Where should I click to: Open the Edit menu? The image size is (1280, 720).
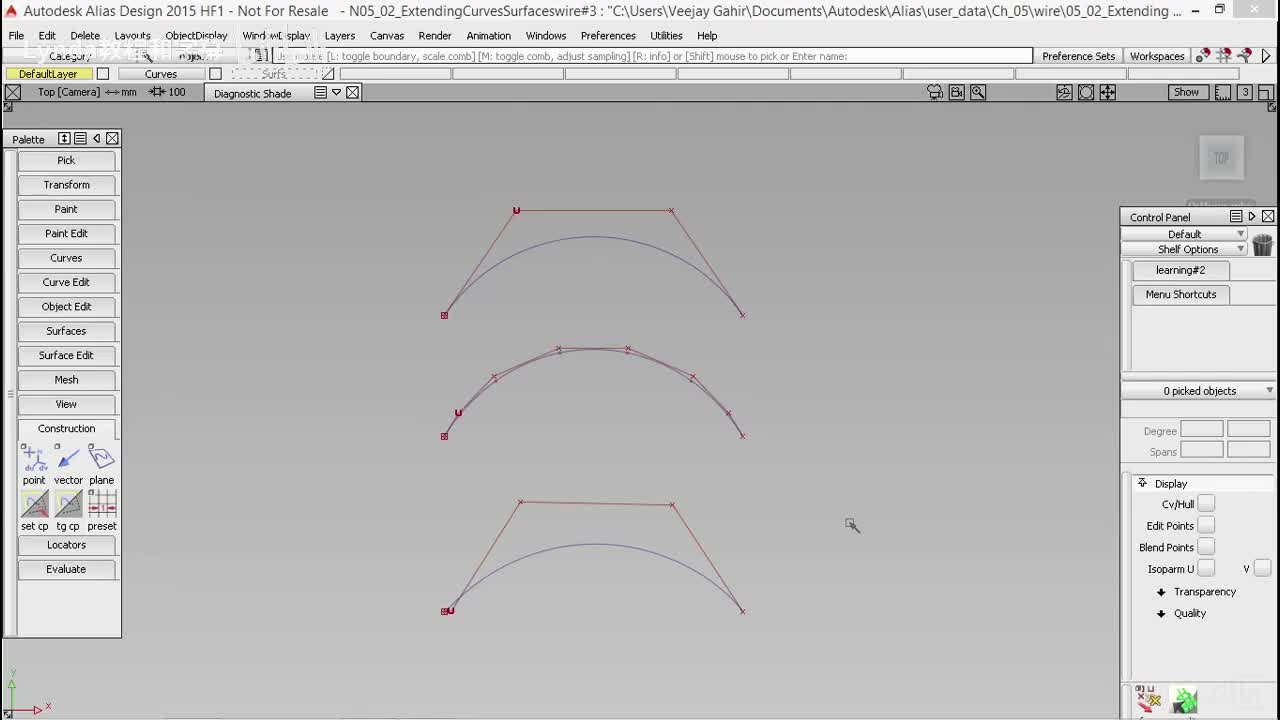[x=47, y=35]
